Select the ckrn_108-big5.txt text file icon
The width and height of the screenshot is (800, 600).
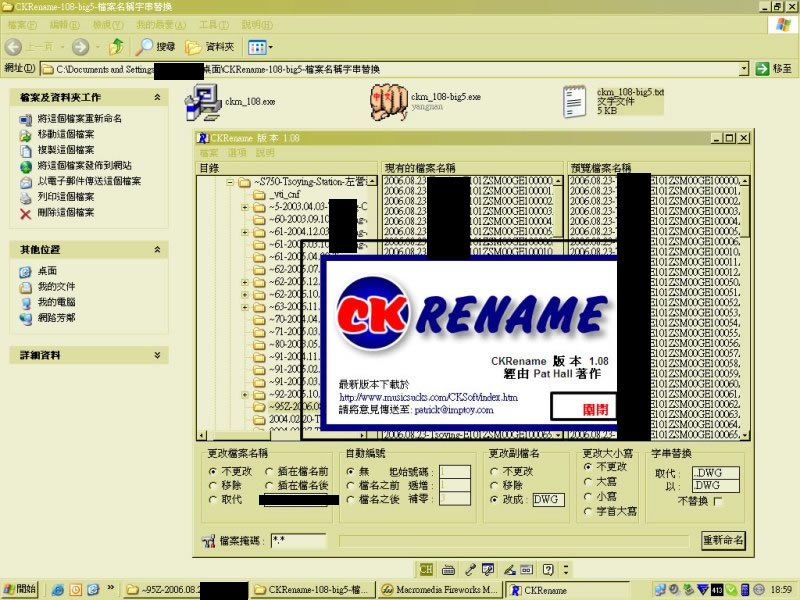574,102
